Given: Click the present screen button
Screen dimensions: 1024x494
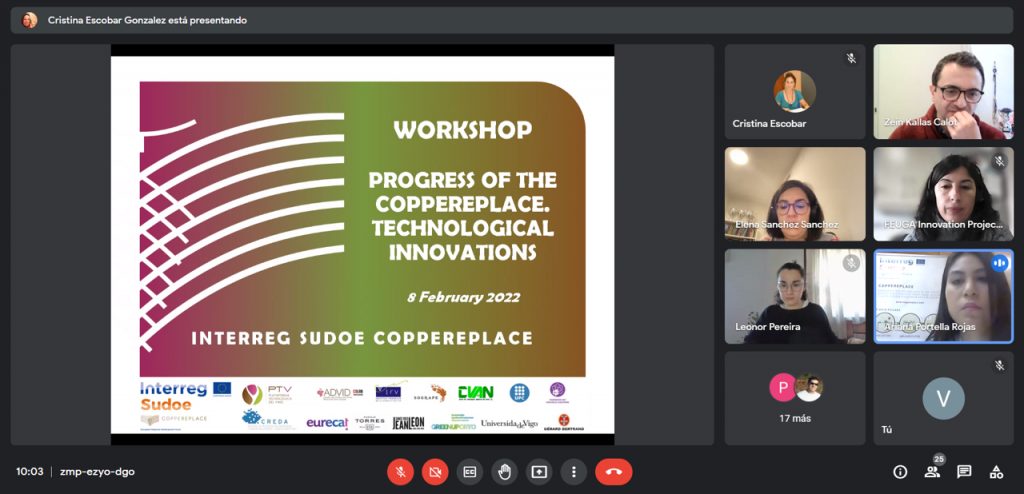Looking at the screenshot, I should tap(539, 472).
